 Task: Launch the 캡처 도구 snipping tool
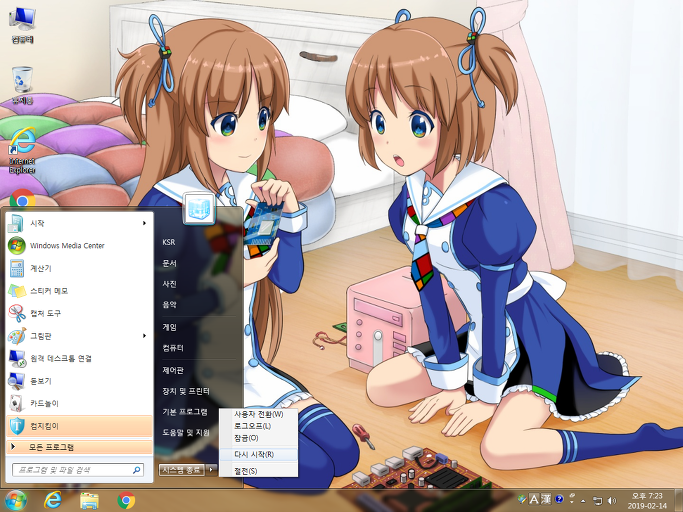pos(79,313)
